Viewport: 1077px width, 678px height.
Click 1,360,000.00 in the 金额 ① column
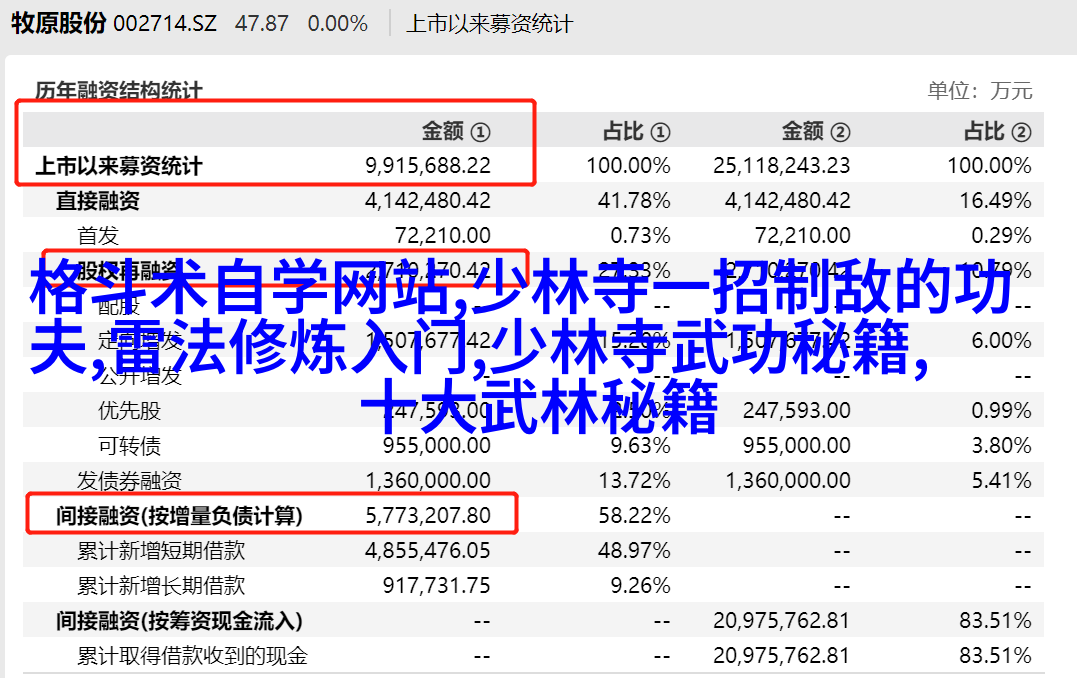click(x=428, y=481)
